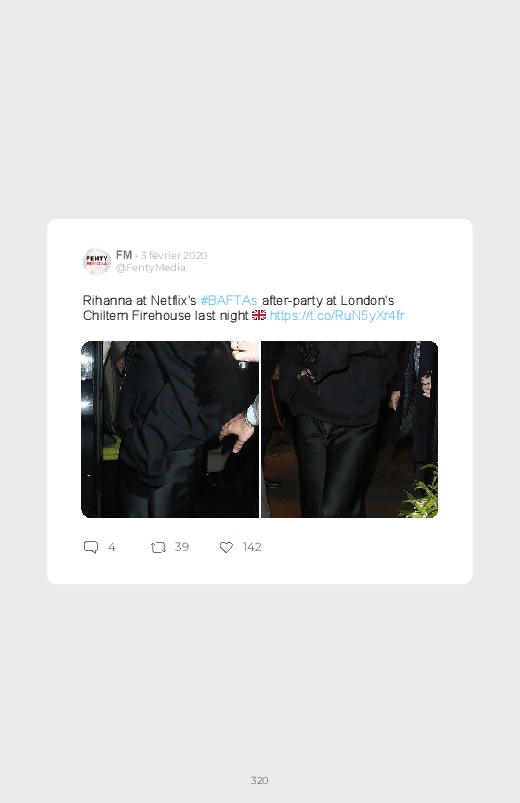This screenshot has width=520, height=803.
Task: Open the #BAFTAs hashtag
Action: pos(228,300)
